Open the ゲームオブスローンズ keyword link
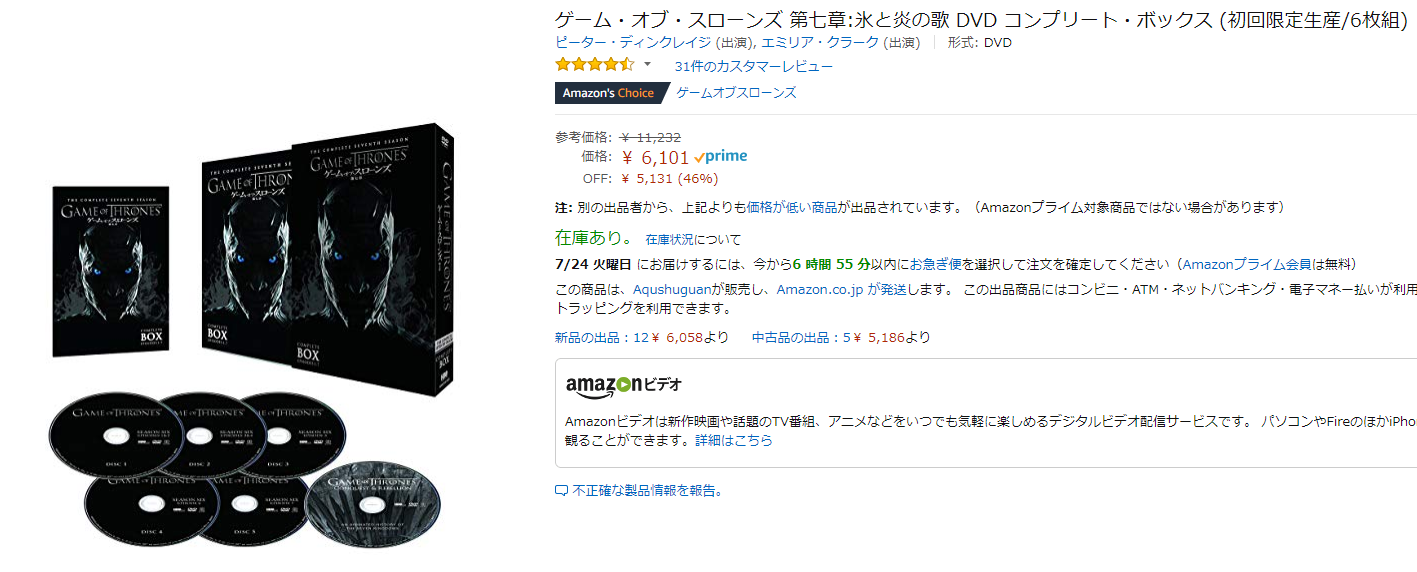This screenshot has height=572, width=1417. pyautogui.click(x=736, y=93)
